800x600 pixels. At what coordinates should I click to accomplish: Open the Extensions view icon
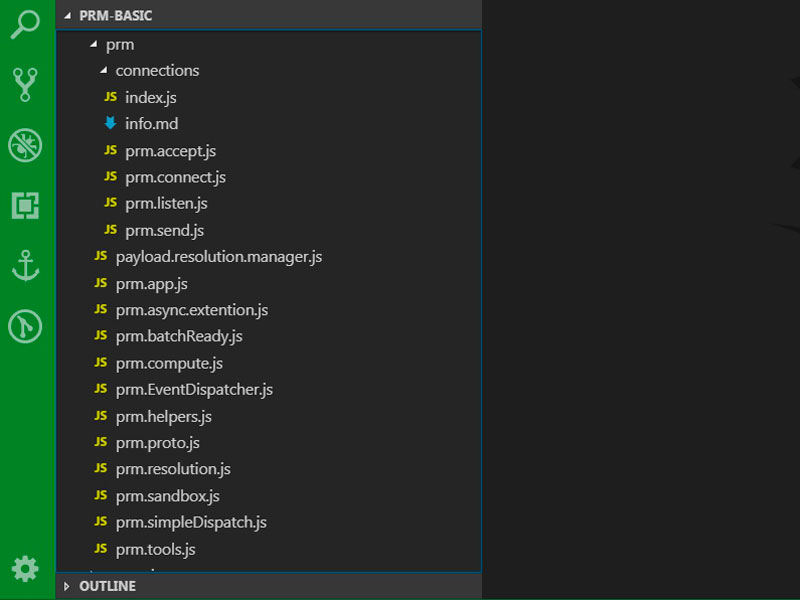pos(25,205)
